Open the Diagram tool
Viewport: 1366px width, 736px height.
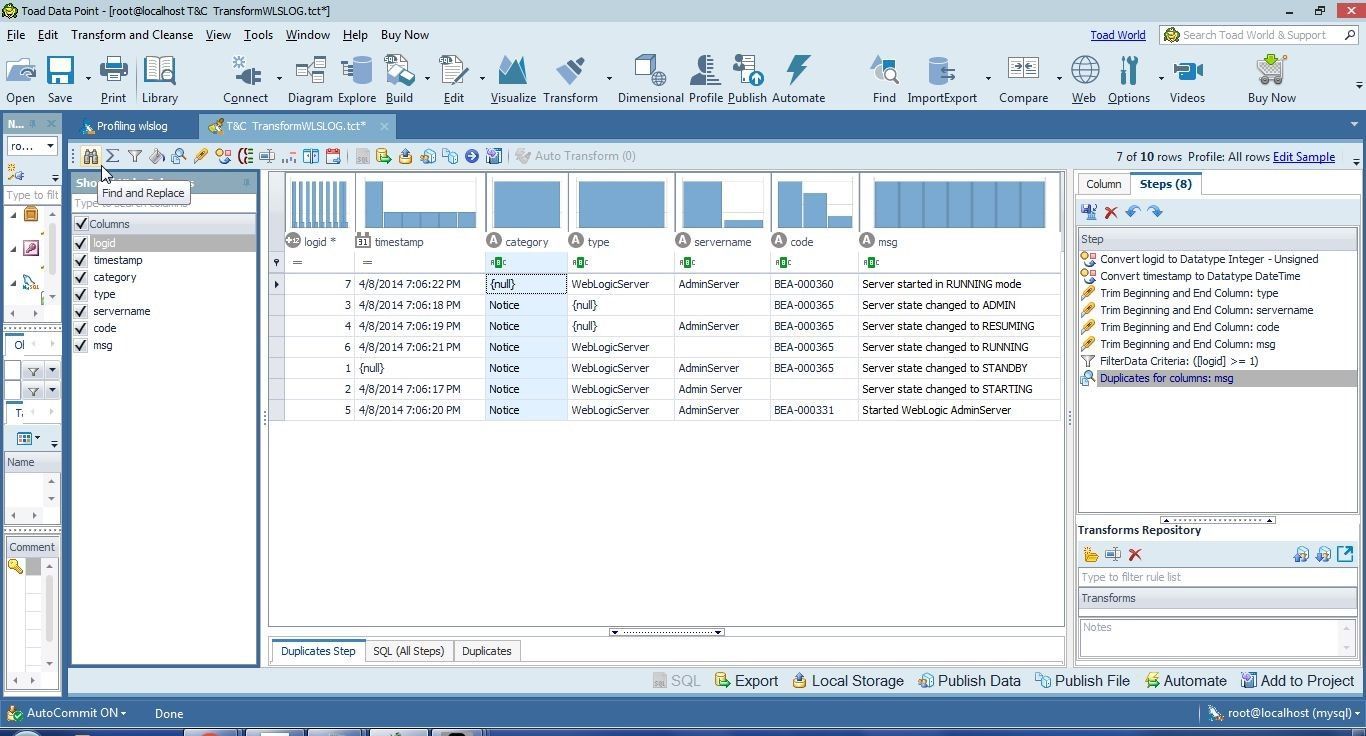click(310, 79)
